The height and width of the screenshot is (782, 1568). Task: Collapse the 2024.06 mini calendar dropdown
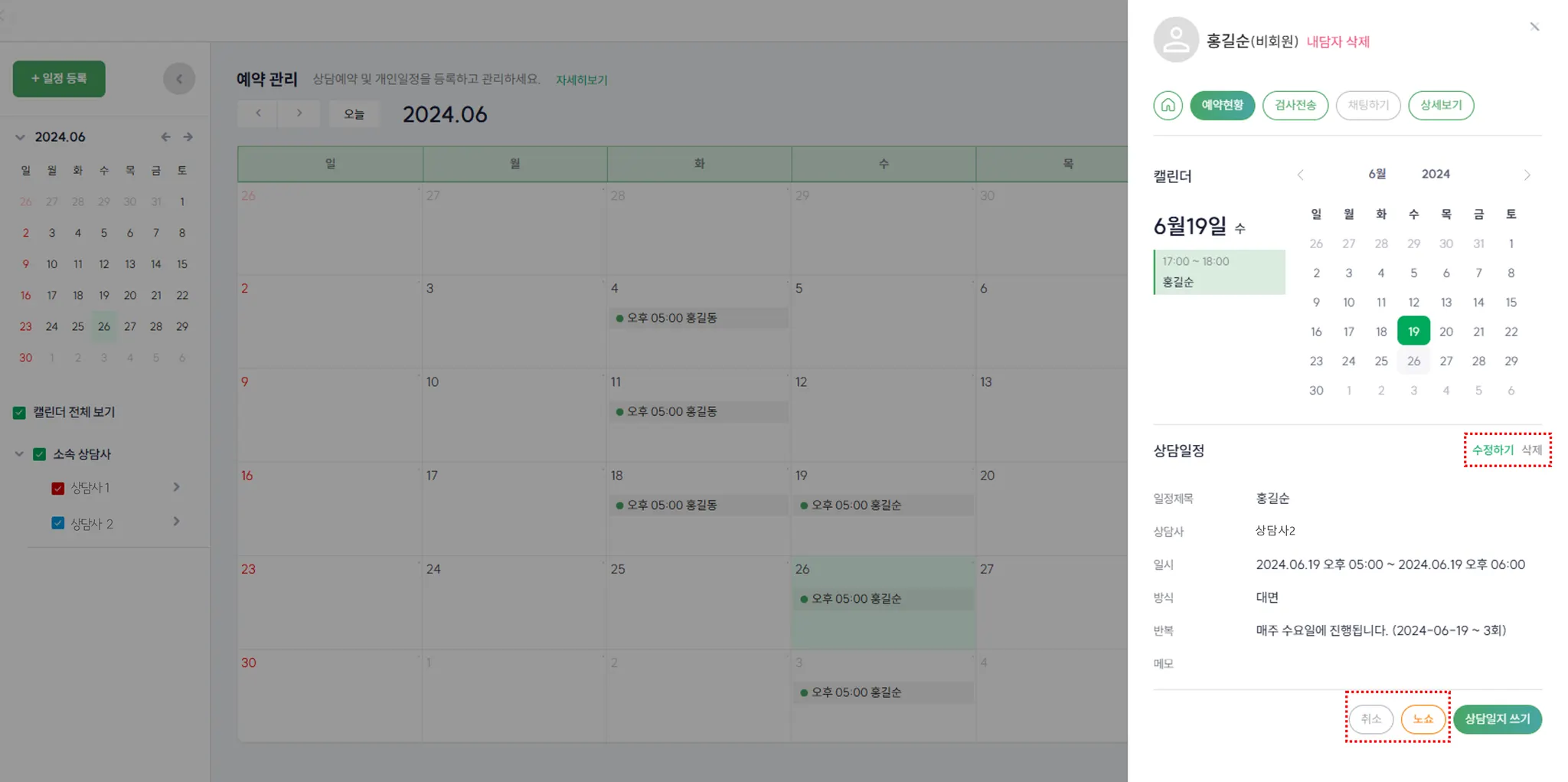[21, 137]
